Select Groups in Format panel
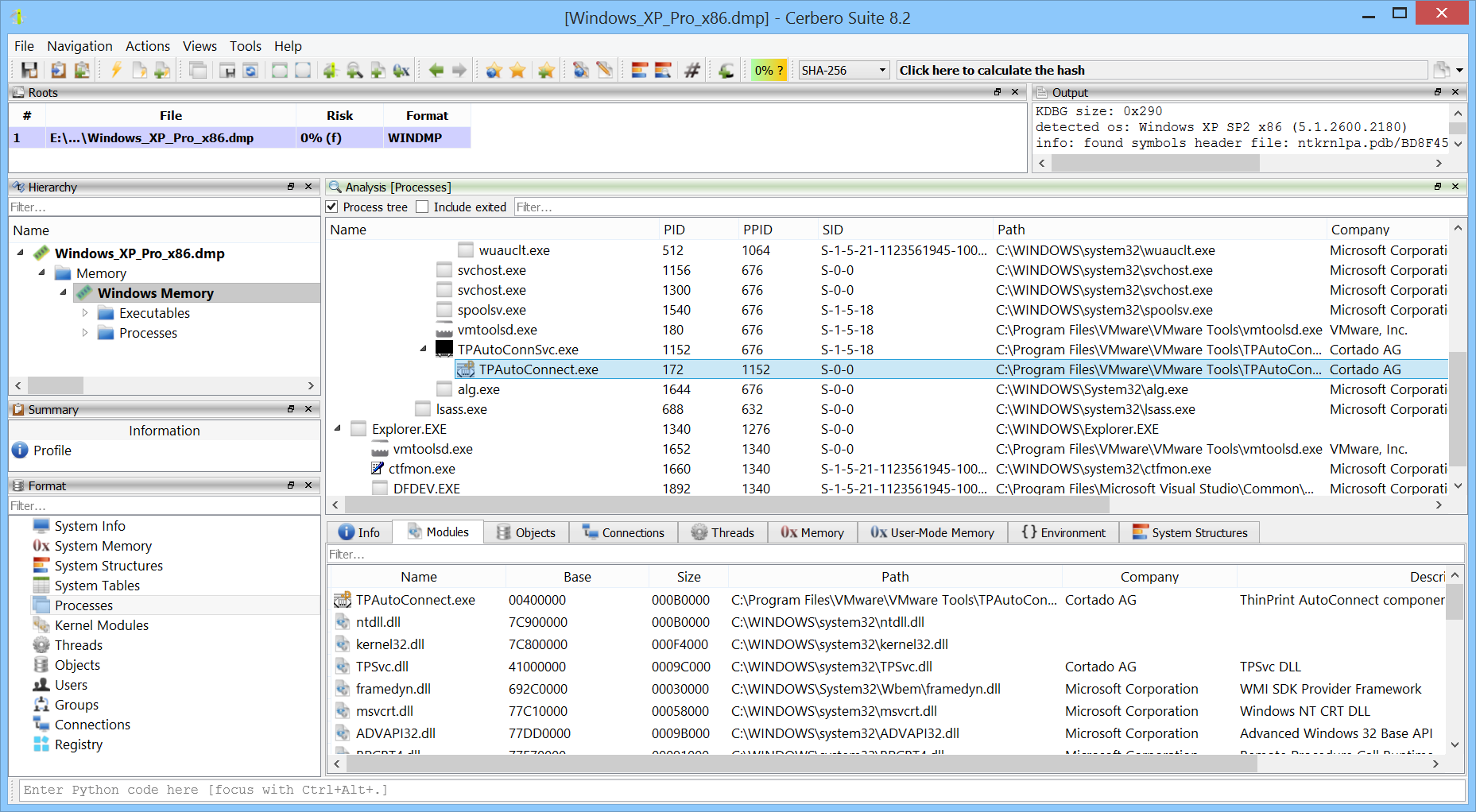This screenshot has height=812, width=1476. click(x=76, y=705)
